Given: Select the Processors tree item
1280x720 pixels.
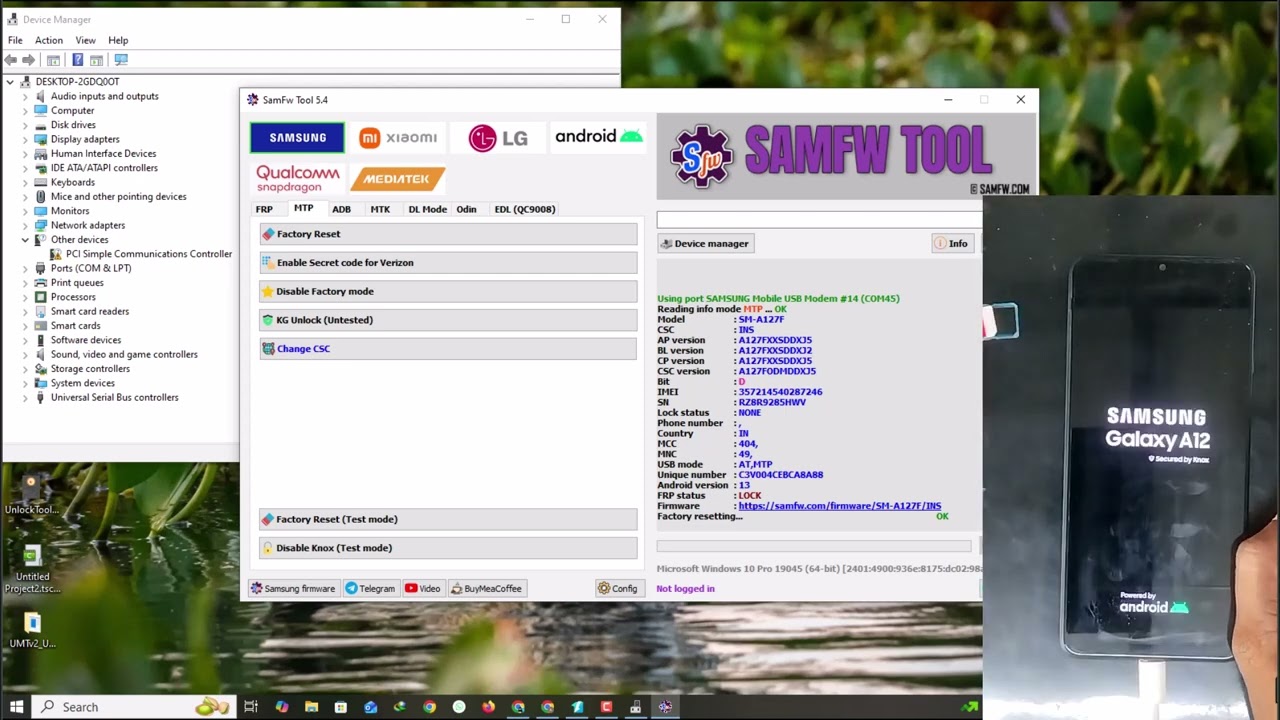Looking at the screenshot, I should click(x=73, y=297).
